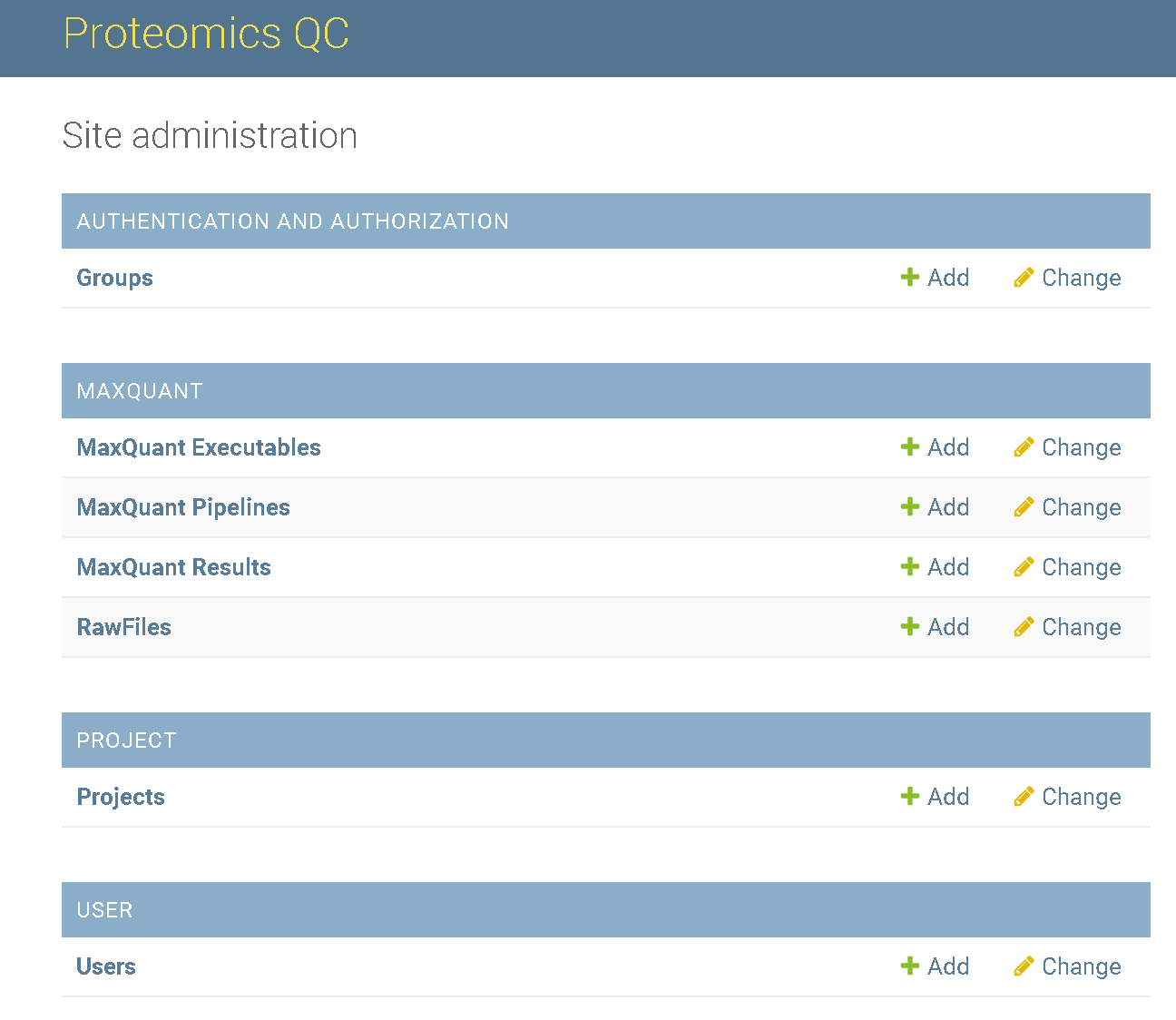Viewport: 1176px width, 1020px height.
Task: Open the Users admin page
Action: [x=105, y=966]
